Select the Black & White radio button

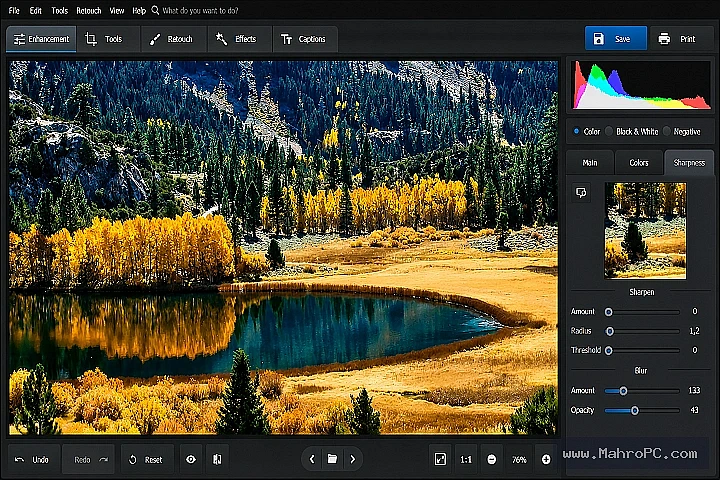(x=609, y=131)
